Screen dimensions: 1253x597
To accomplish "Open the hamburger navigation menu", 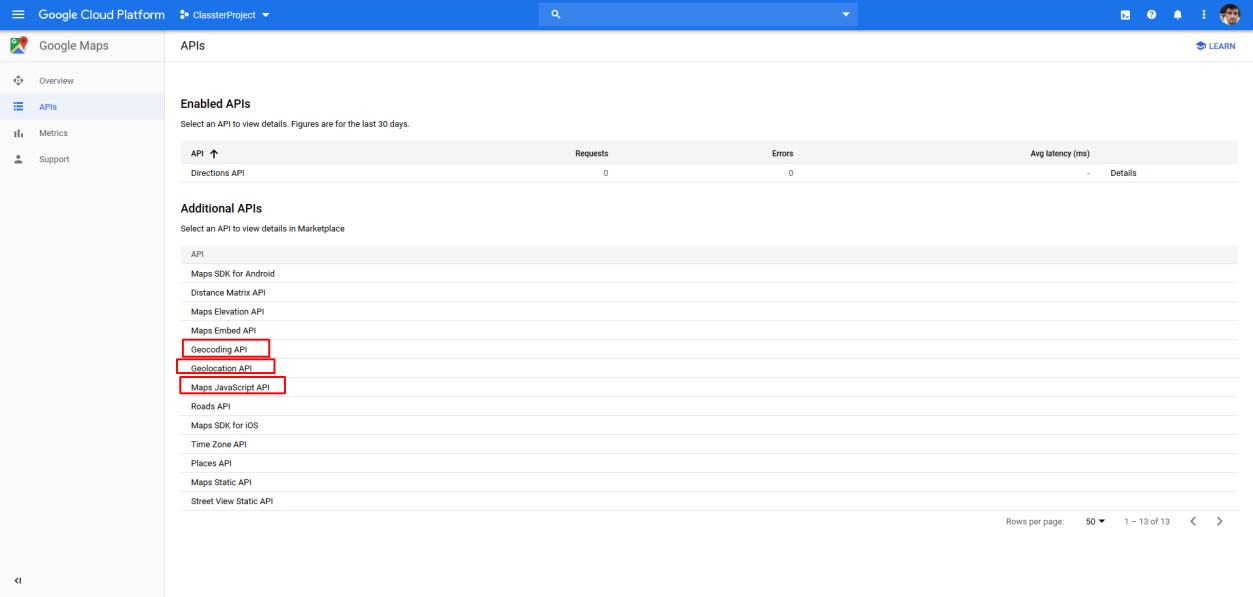I will coord(17,15).
